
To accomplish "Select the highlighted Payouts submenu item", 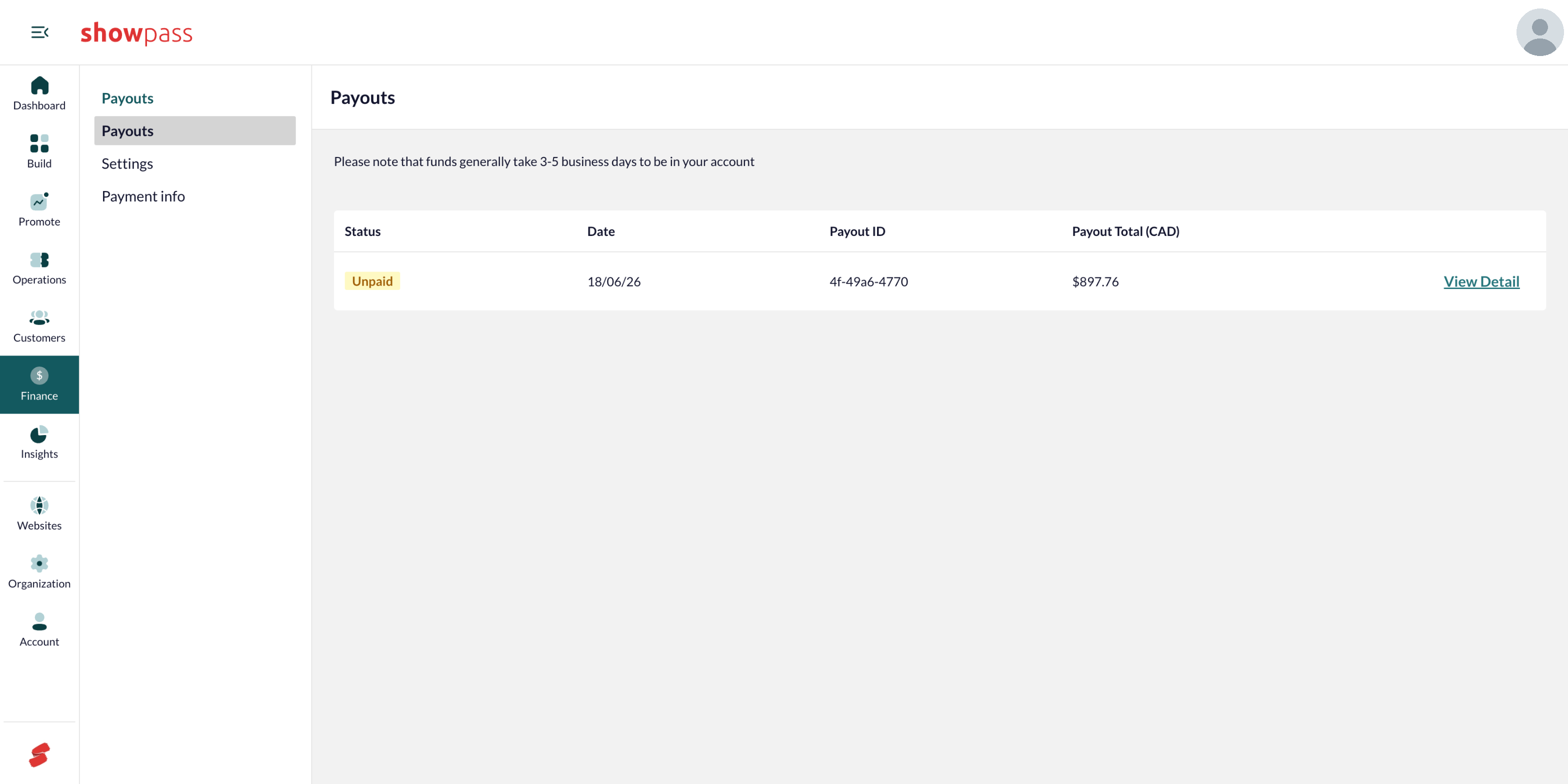I will [195, 131].
